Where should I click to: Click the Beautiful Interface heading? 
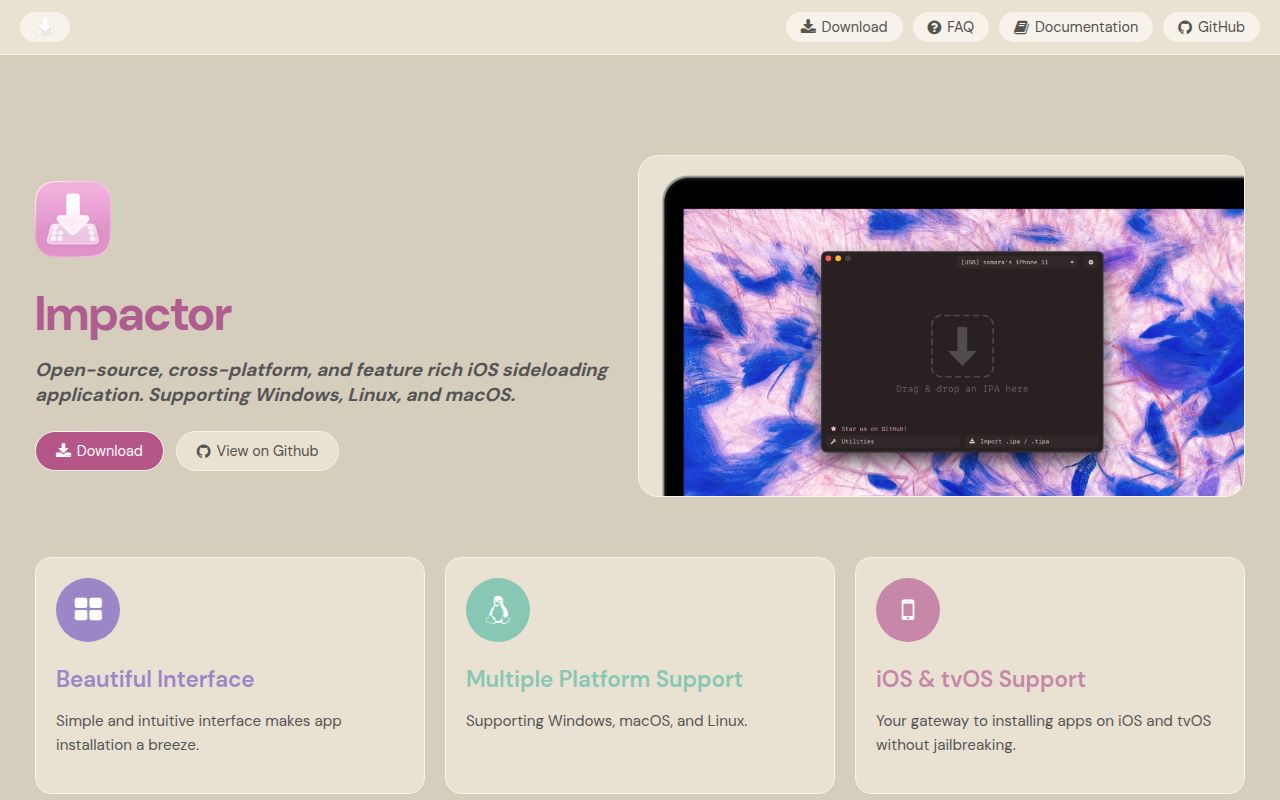(x=155, y=679)
